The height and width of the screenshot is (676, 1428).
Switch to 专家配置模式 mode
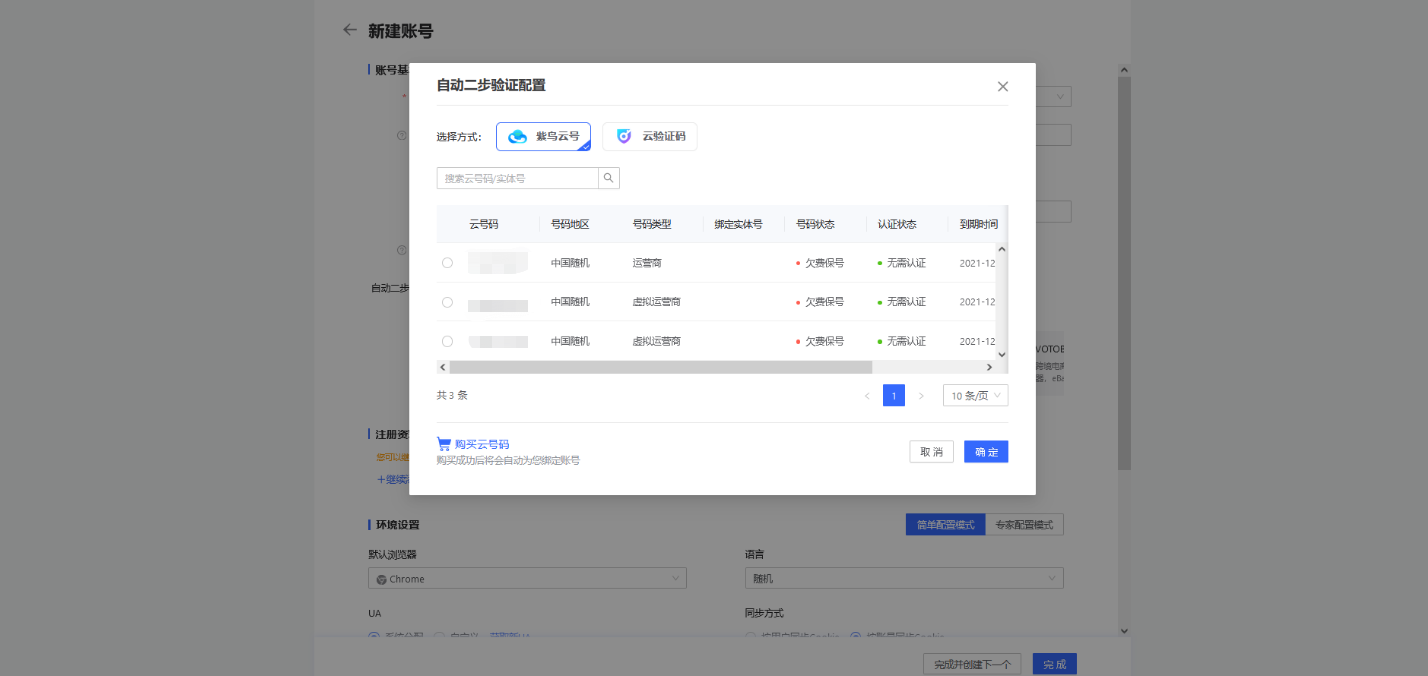(1024, 524)
